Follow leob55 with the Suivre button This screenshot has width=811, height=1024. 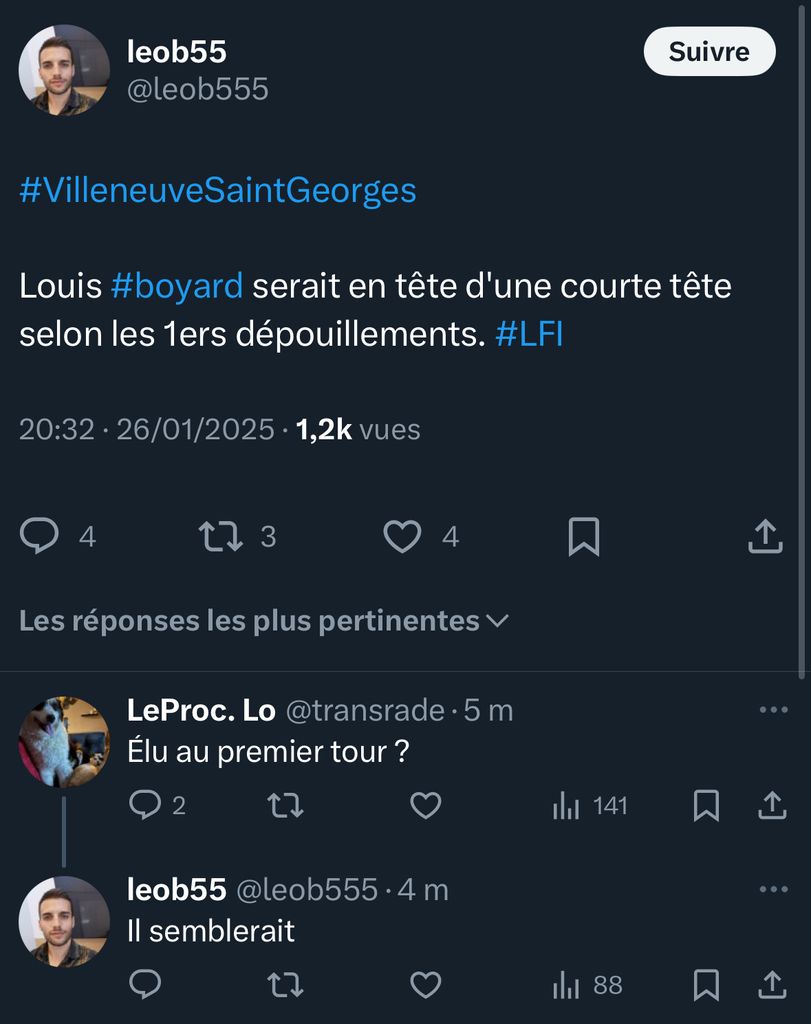click(x=709, y=52)
